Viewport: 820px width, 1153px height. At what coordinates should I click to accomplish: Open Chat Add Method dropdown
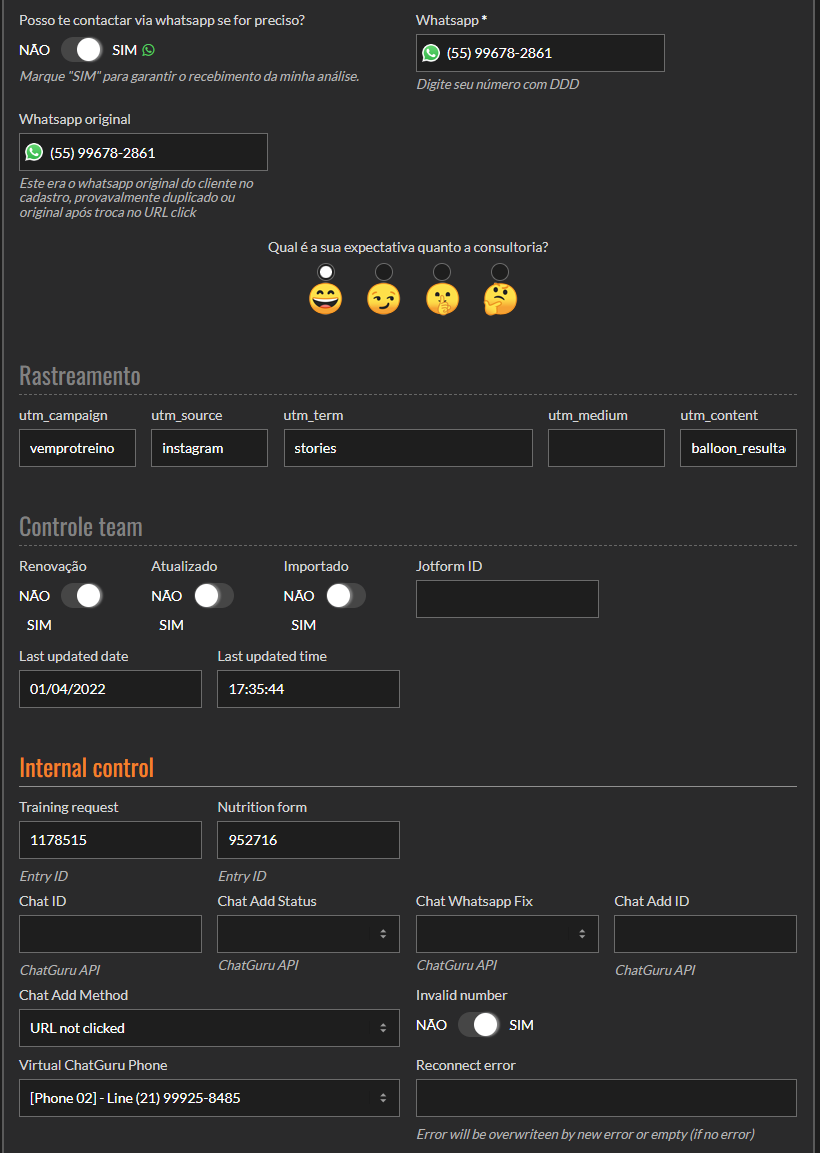click(x=209, y=1028)
